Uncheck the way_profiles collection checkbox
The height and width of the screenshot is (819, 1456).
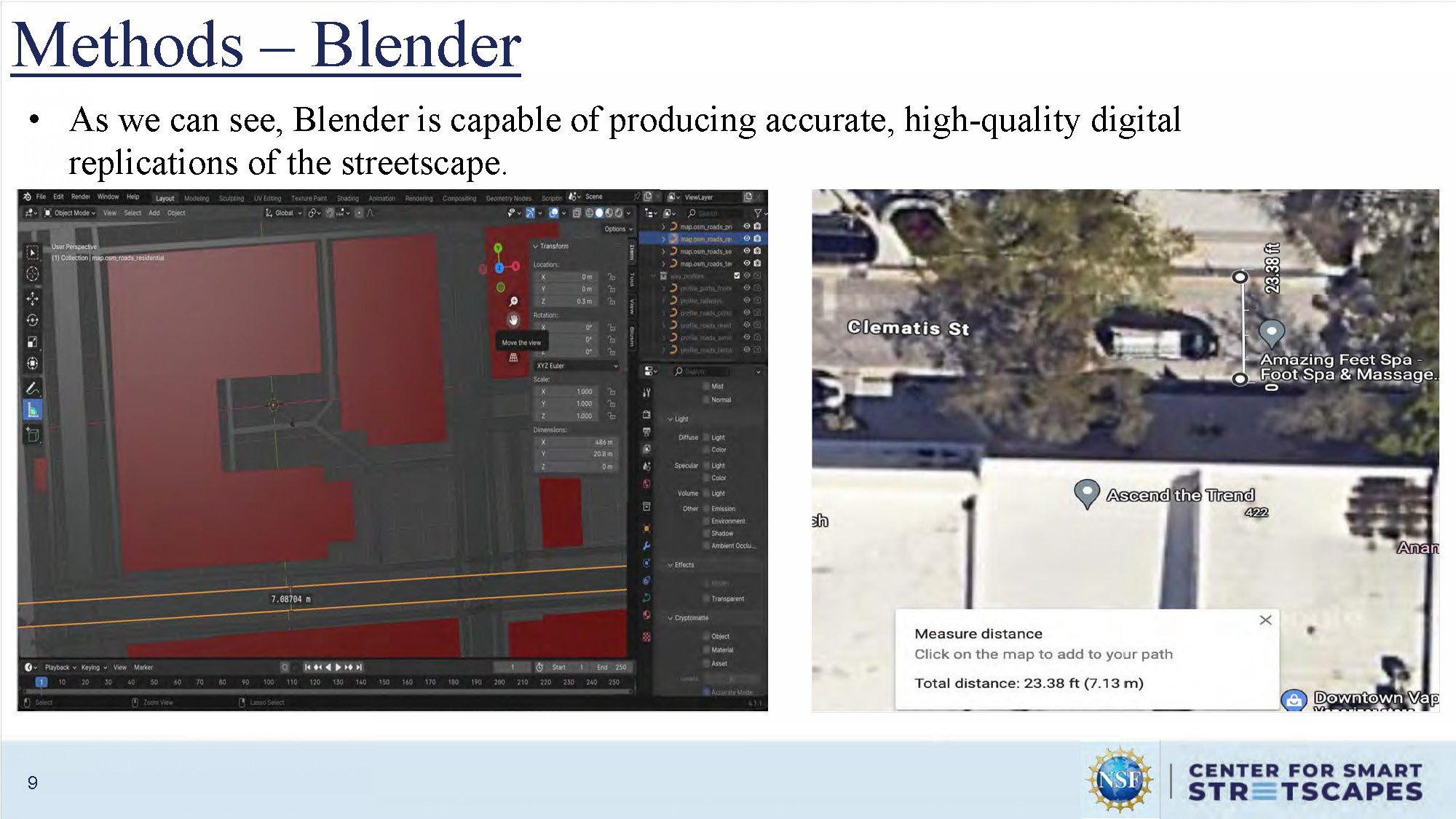point(737,274)
